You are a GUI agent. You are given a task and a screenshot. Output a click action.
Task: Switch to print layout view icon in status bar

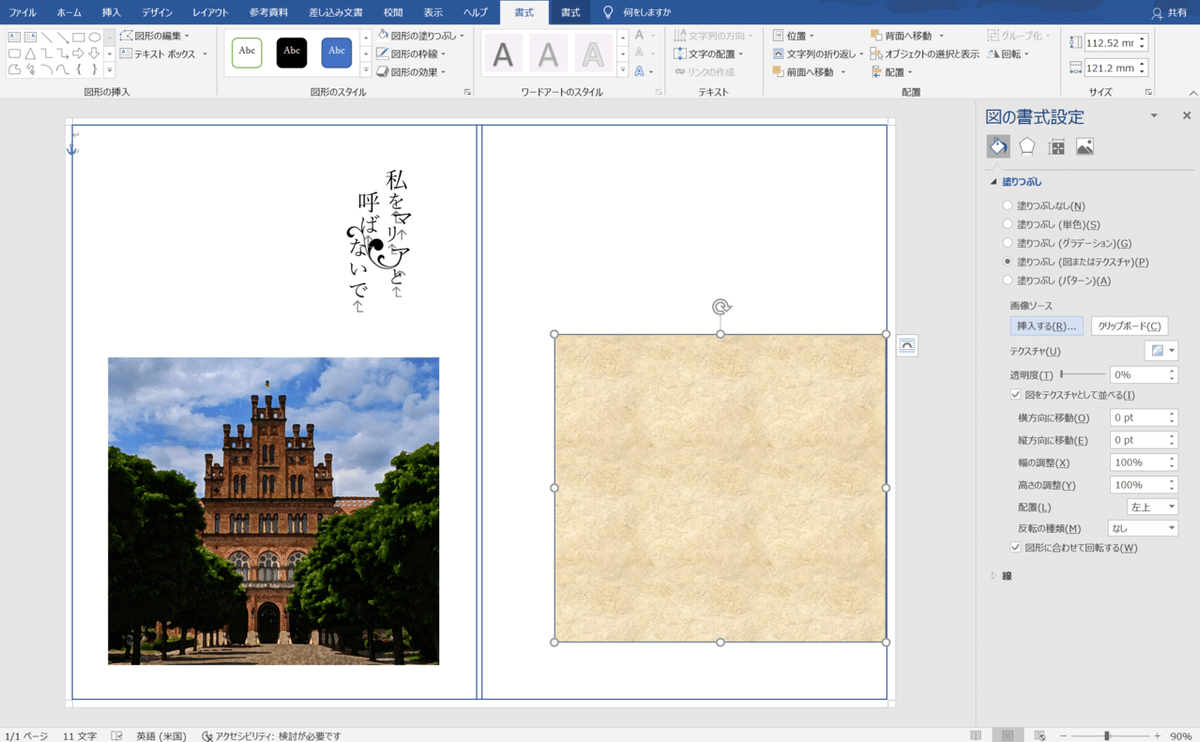pyautogui.click(x=1006, y=735)
